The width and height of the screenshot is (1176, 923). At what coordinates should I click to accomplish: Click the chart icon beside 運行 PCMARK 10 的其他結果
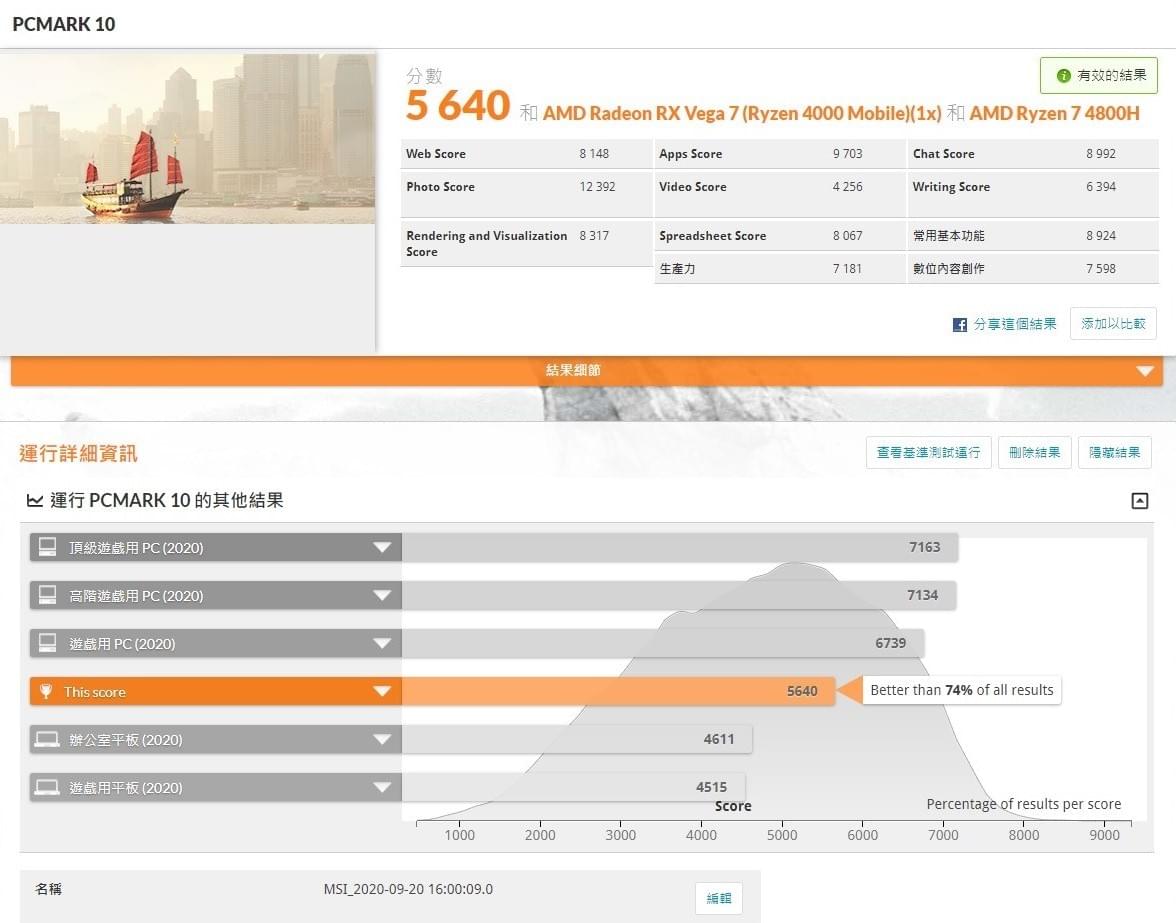click(x=34, y=500)
